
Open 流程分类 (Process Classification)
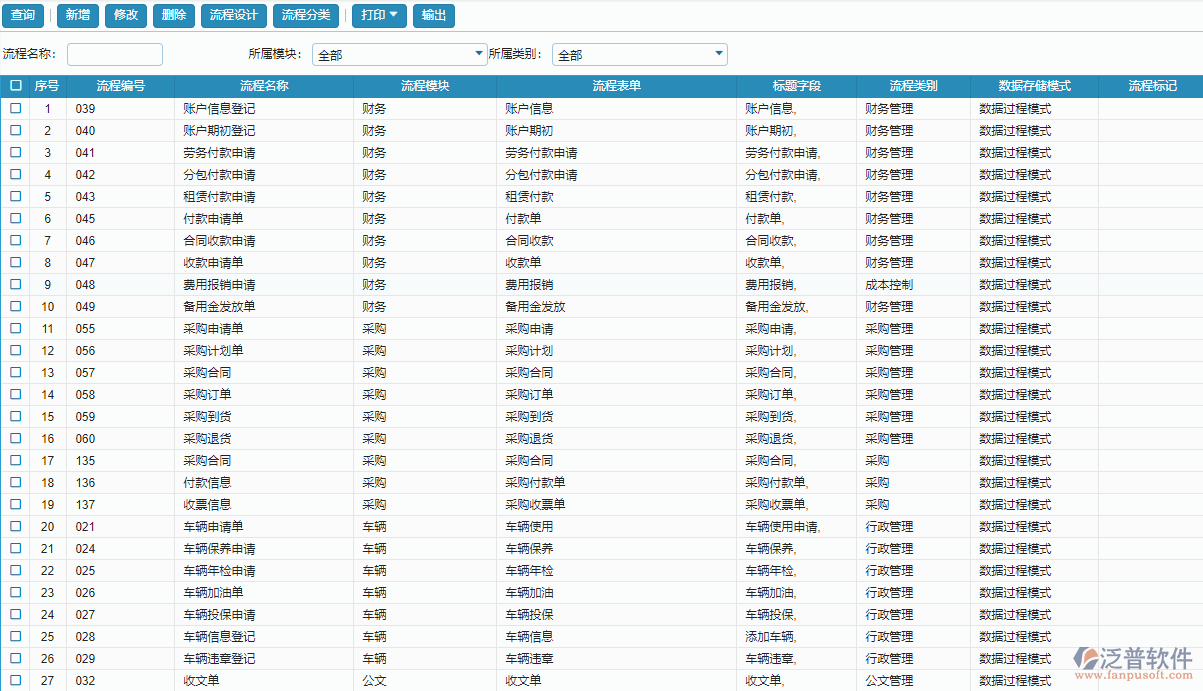tap(305, 15)
